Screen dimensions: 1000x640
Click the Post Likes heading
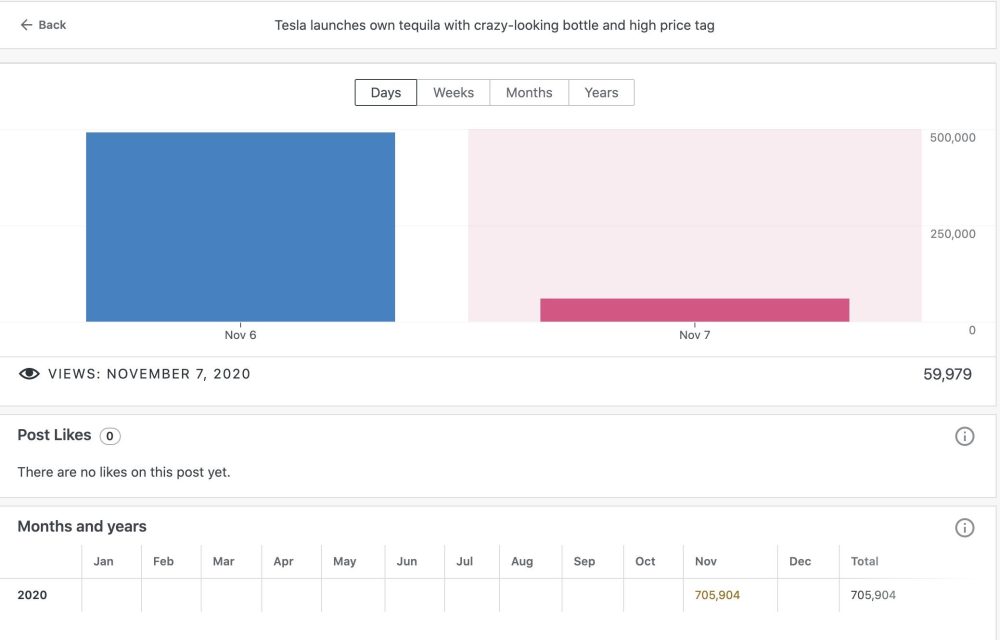click(x=54, y=435)
